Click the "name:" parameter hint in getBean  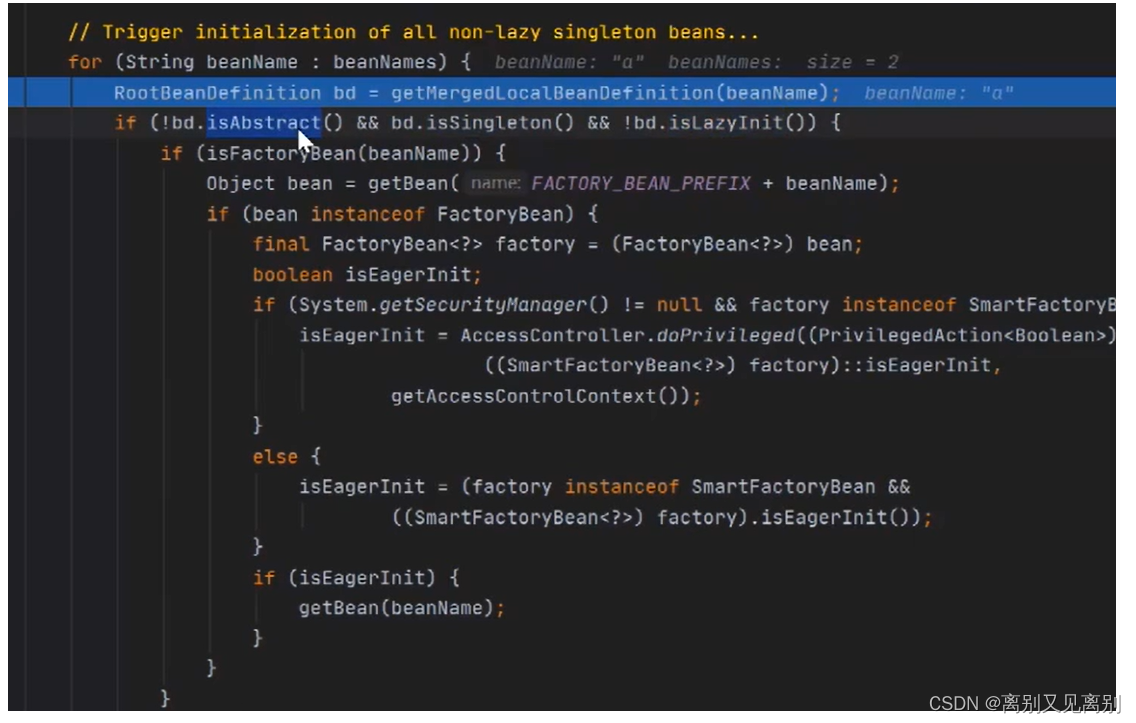(496, 183)
